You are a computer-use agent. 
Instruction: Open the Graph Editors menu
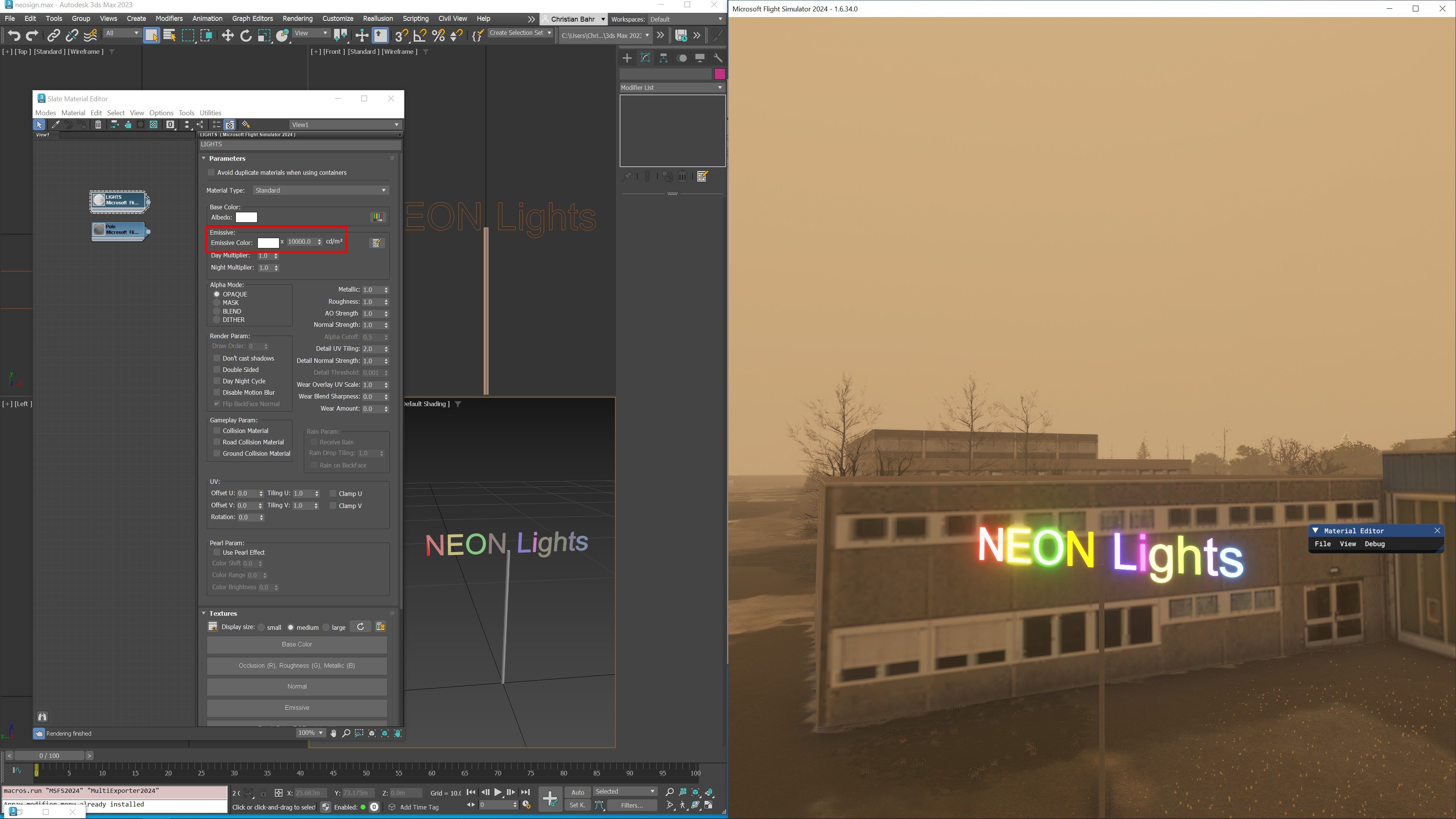coord(252,19)
